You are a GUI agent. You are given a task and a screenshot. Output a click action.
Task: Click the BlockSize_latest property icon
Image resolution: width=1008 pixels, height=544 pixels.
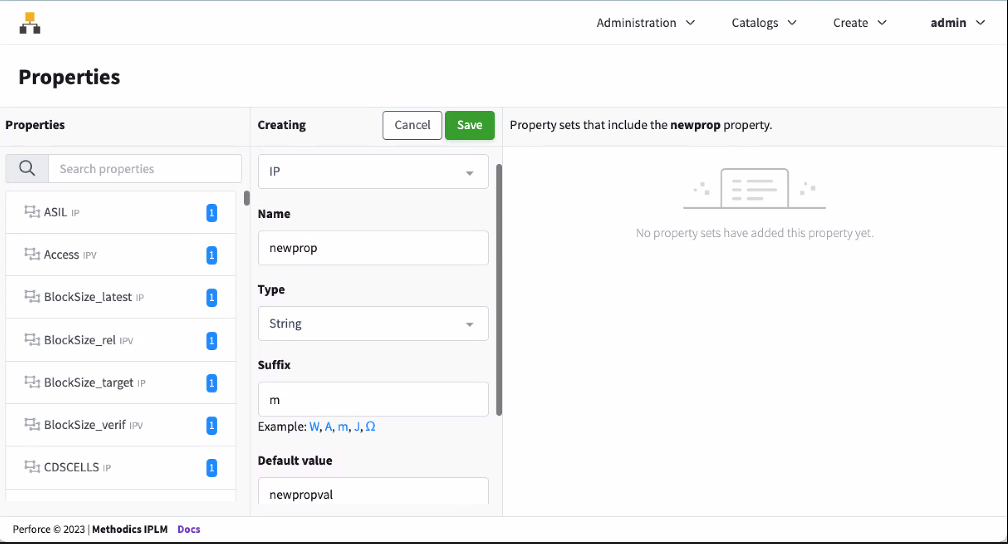pyautogui.click(x=31, y=298)
